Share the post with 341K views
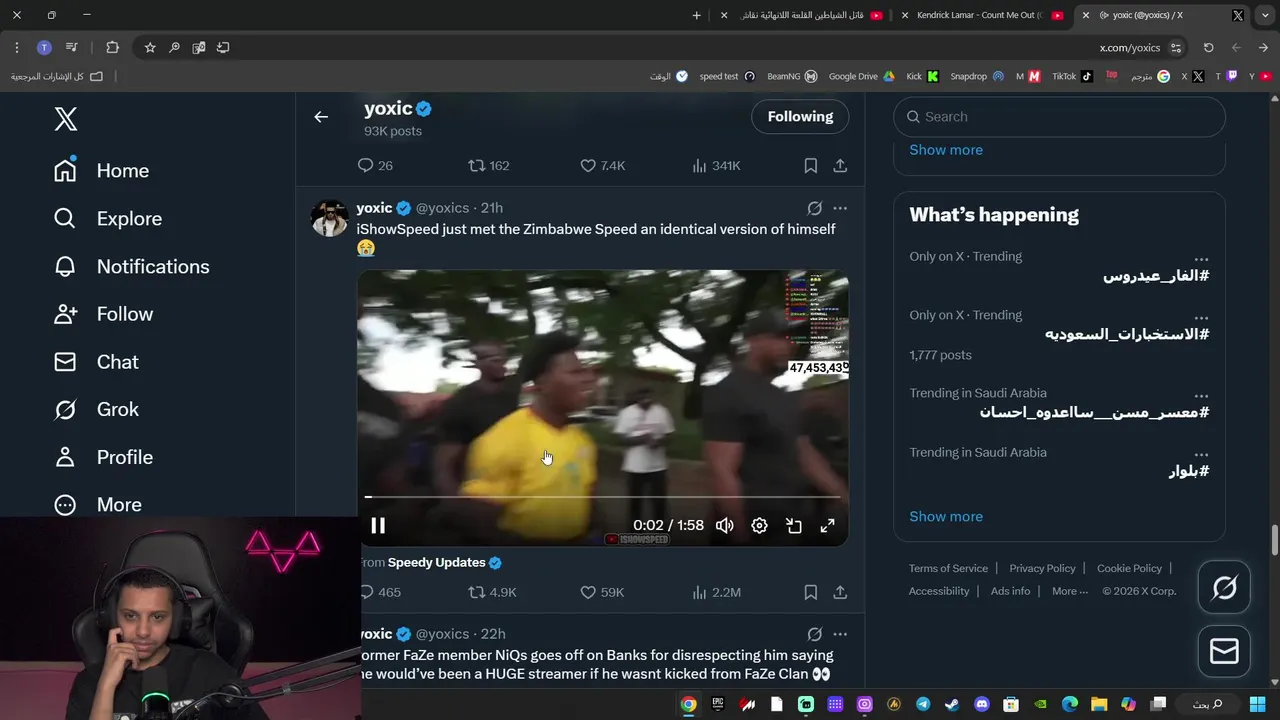 coord(840,166)
